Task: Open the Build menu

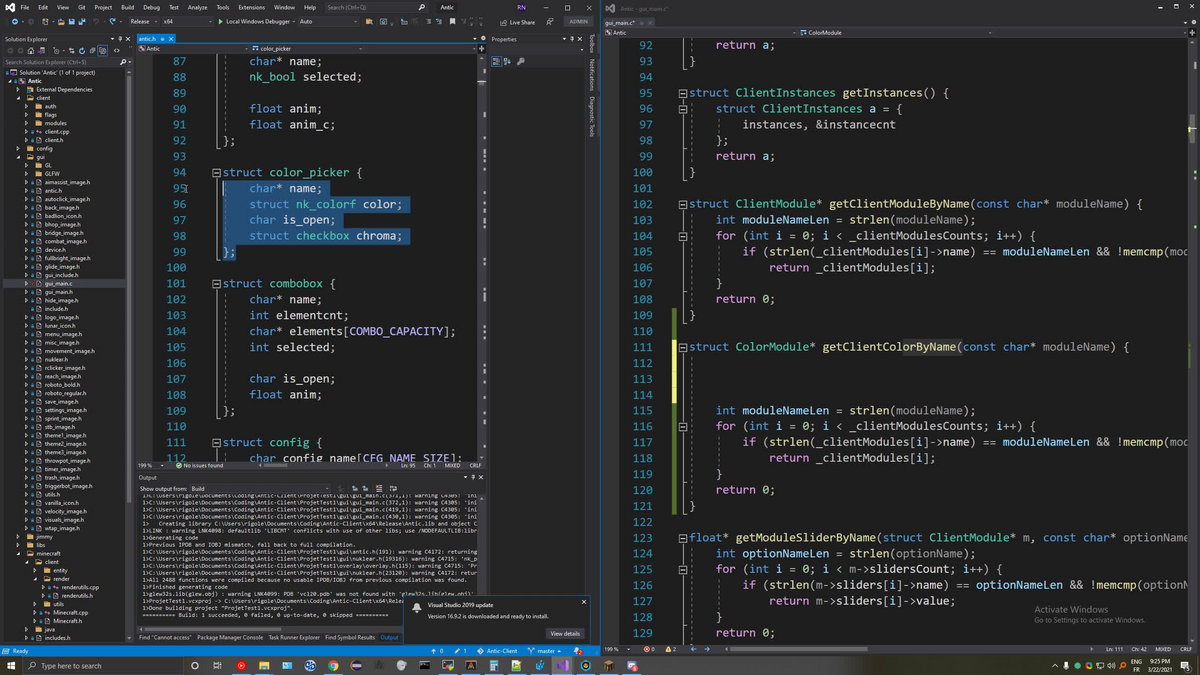Action: [127, 7]
